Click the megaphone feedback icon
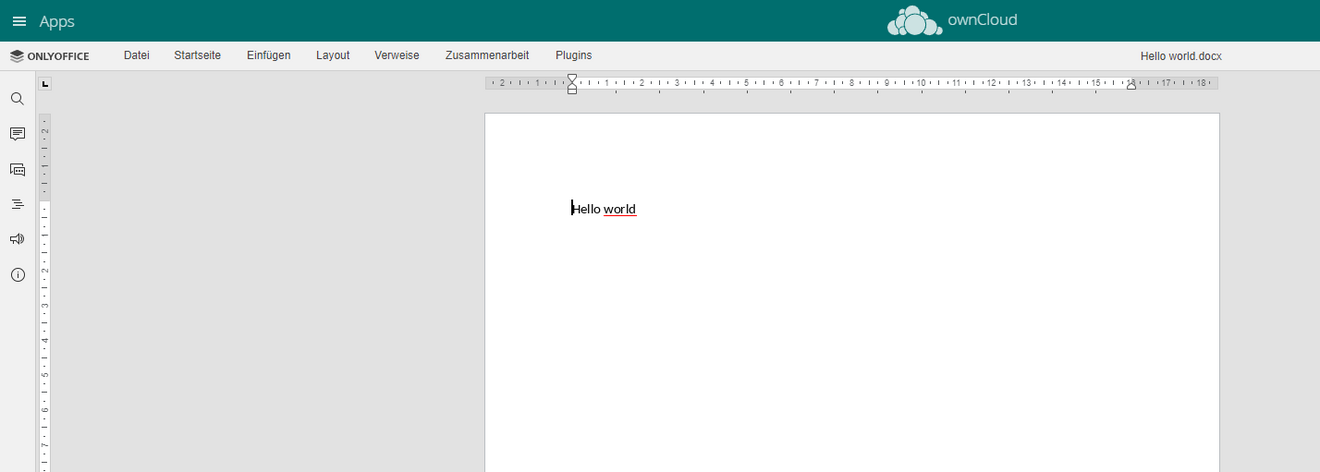 click(17, 239)
